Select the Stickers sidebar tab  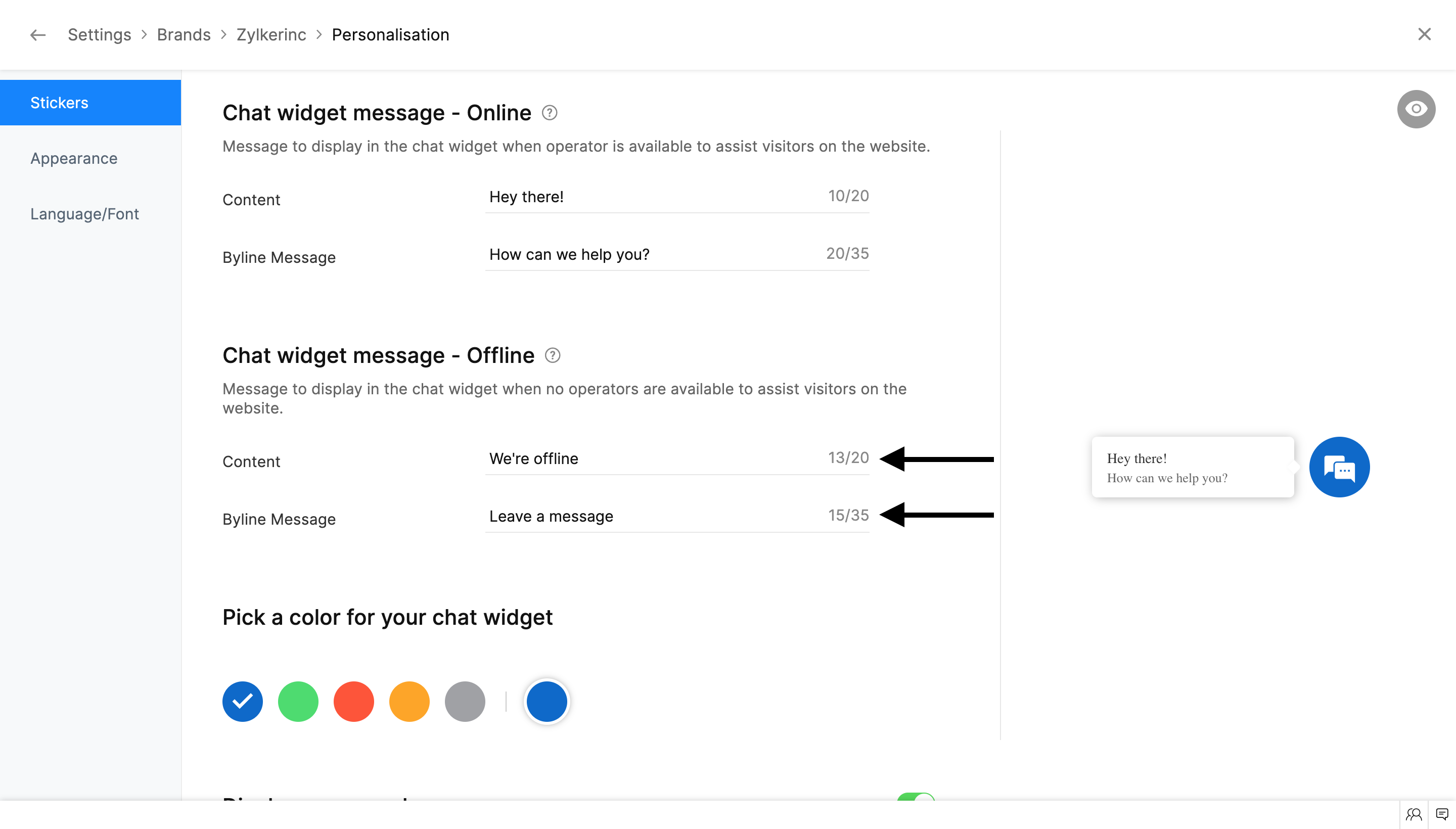tap(59, 103)
